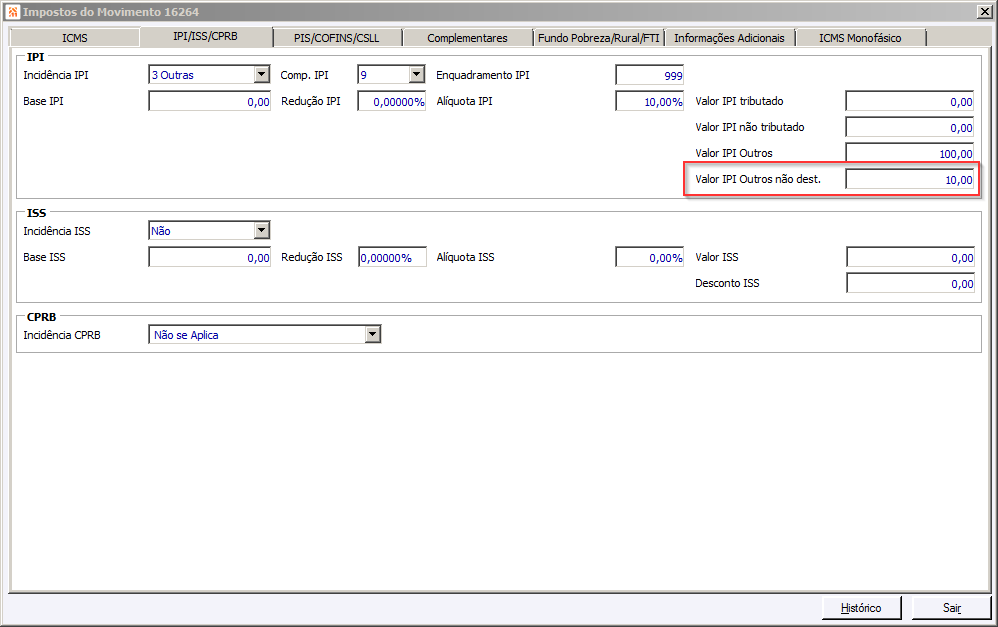Screen dimensions: 998x627
Task: Focus the Base IPI input field
Action: [x=209, y=101]
